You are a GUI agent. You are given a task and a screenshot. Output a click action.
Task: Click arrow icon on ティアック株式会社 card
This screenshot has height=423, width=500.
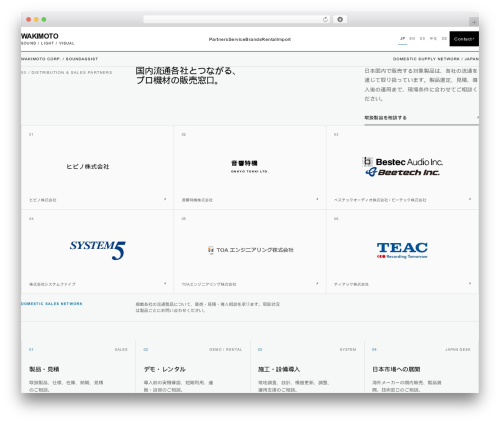(470, 283)
